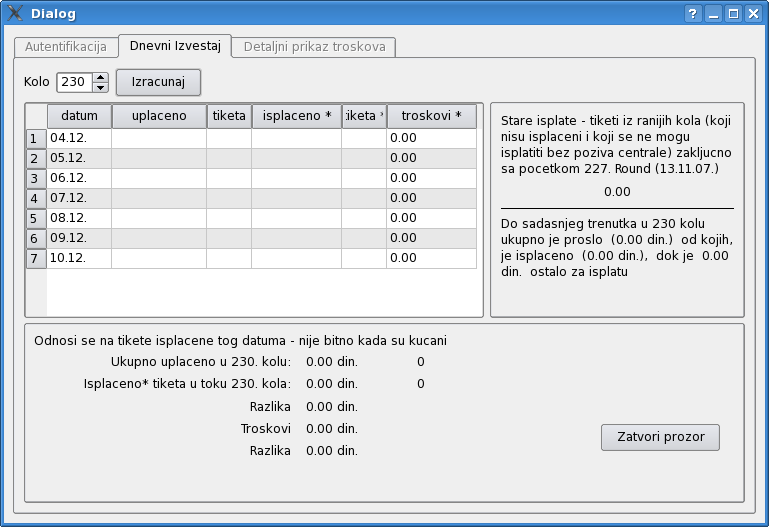Increase the Kolo value with up arrow
The image size is (769, 527).
click(x=100, y=77)
